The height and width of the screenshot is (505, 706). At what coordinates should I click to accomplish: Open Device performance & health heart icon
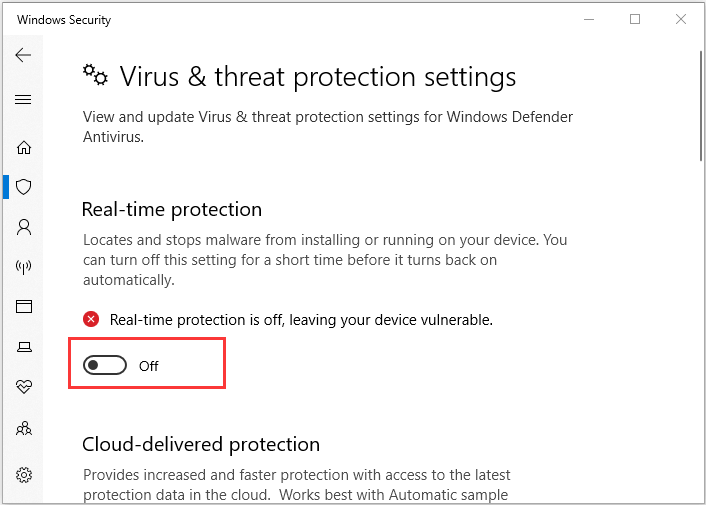[x=24, y=386]
